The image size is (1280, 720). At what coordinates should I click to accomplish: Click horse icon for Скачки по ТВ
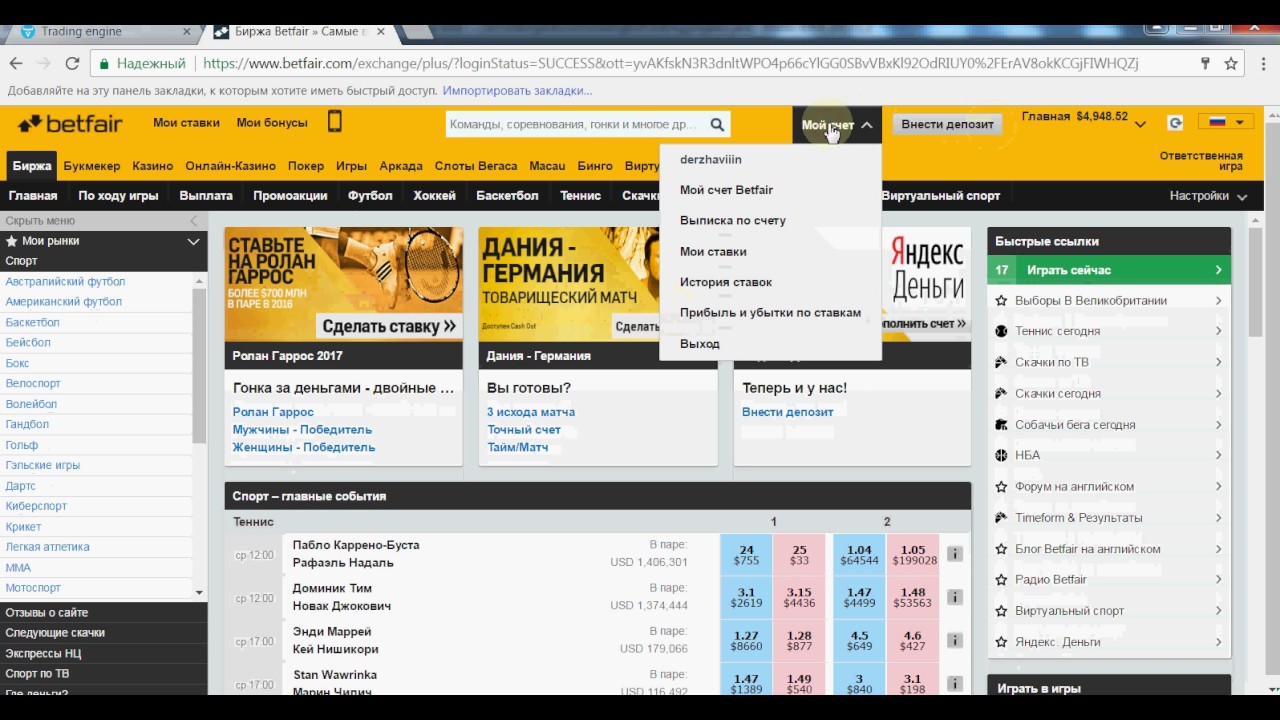pos(1001,362)
